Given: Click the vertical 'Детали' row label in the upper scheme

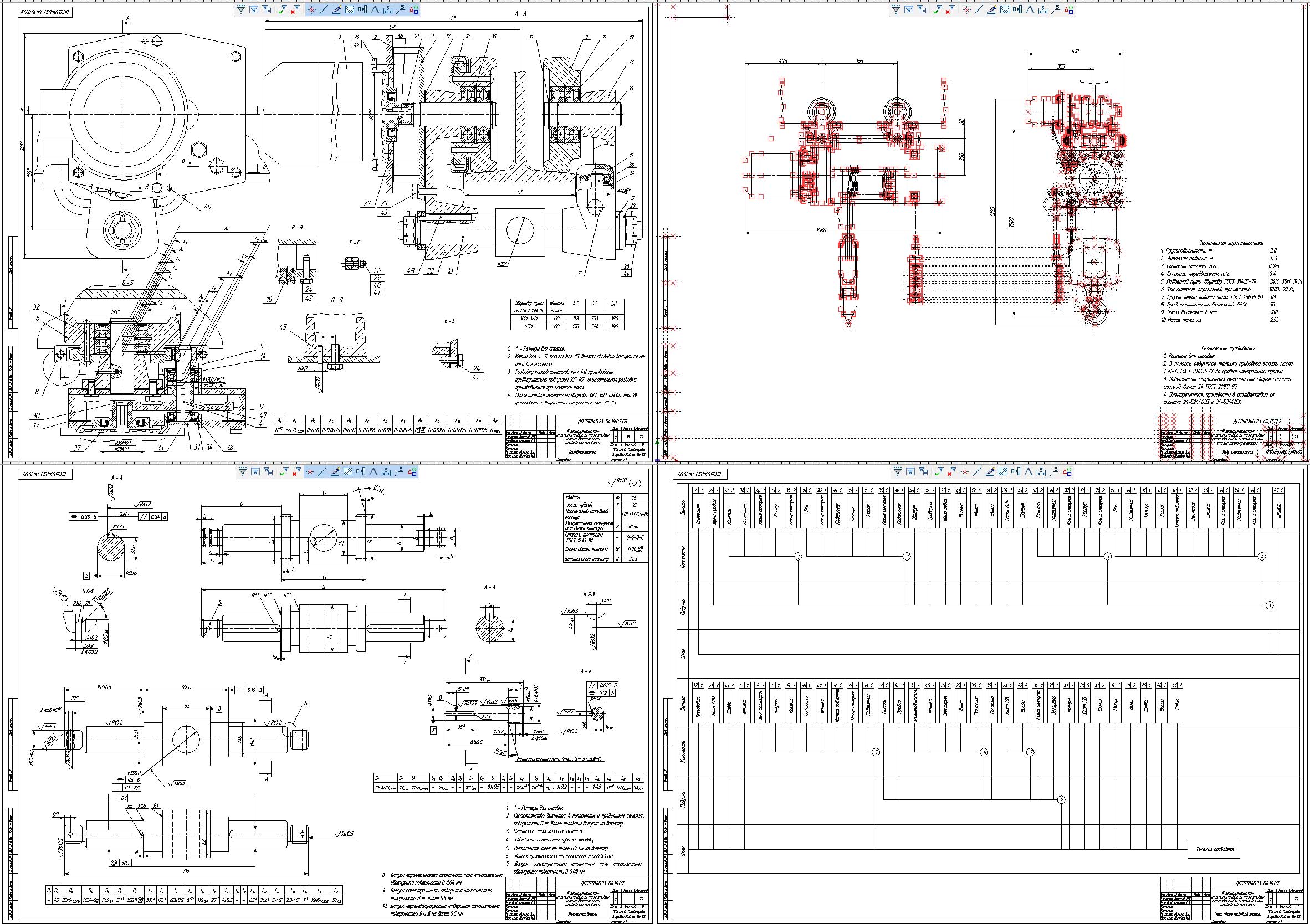Looking at the screenshot, I should click(x=683, y=509).
